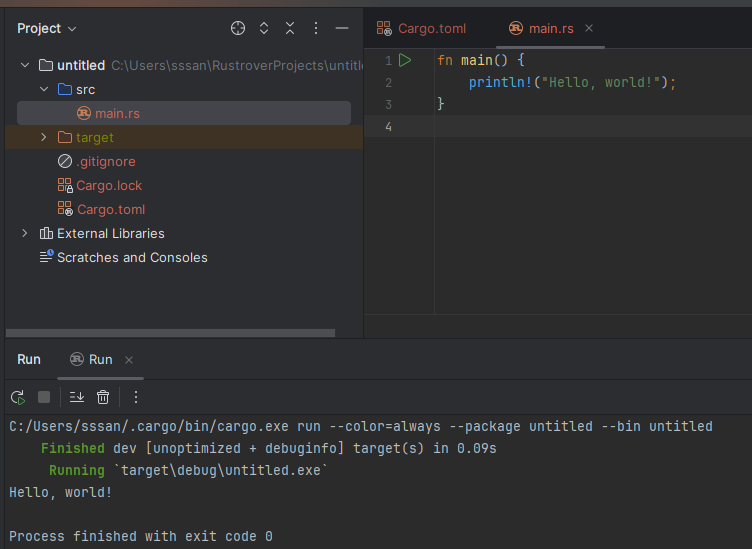Select Cargo.lock in project tree

click(x=109, y=185)
